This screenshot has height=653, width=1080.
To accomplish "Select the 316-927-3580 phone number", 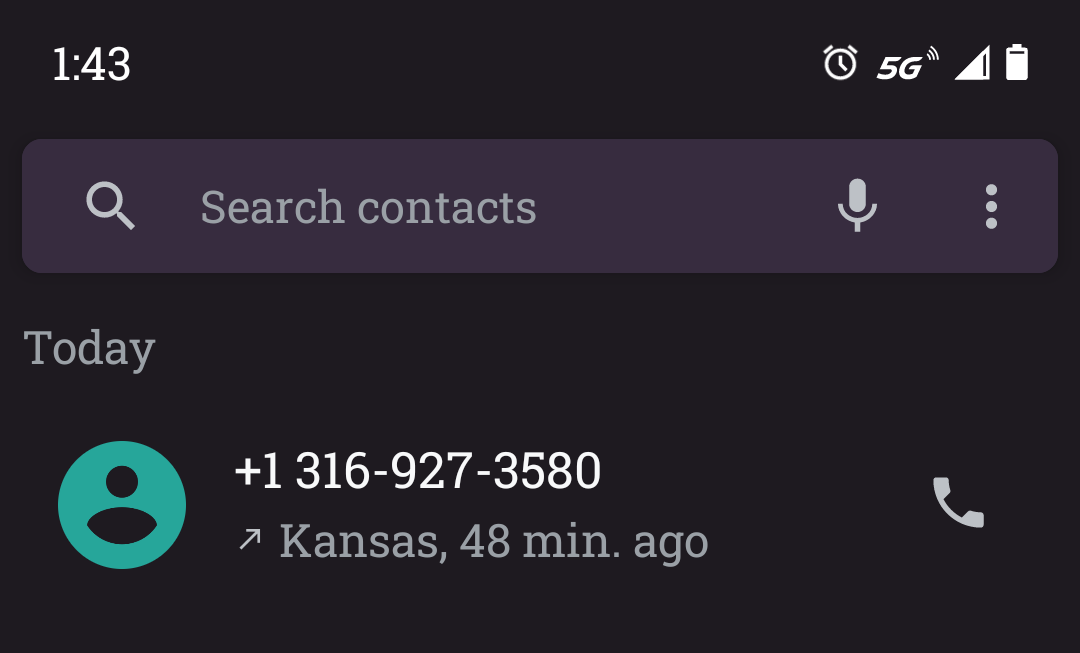I will 417,471.
